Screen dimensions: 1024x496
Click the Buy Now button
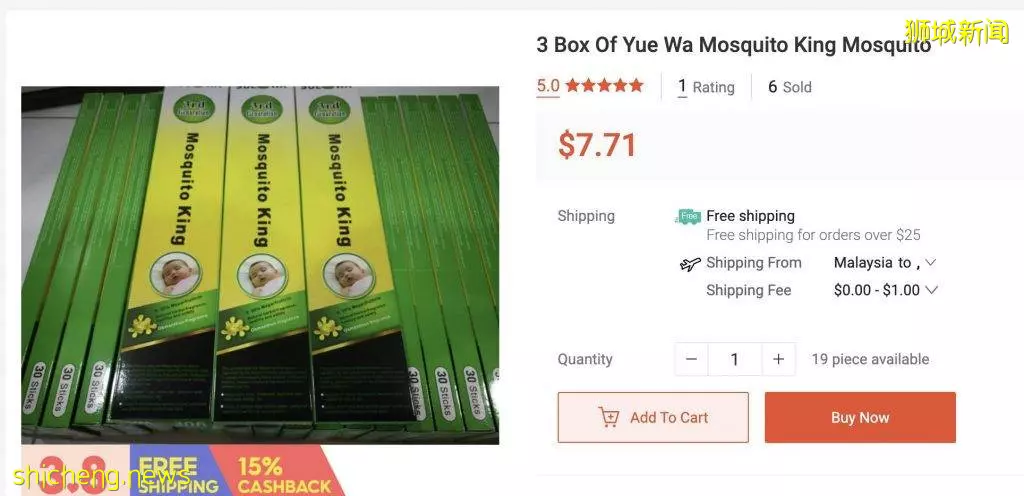[x=860, y=418]
